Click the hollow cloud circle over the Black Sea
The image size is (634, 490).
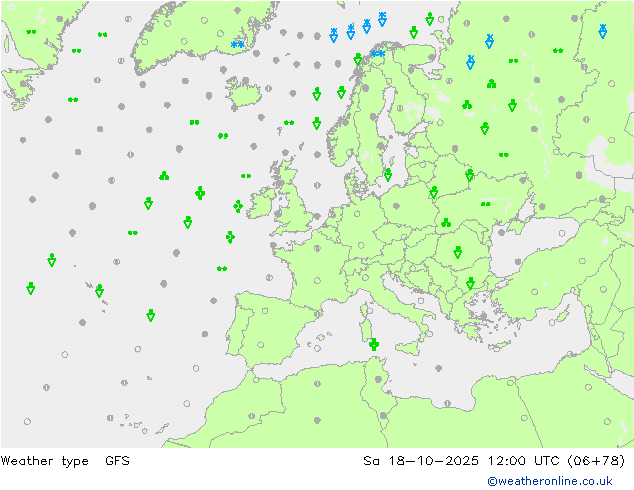562,233
